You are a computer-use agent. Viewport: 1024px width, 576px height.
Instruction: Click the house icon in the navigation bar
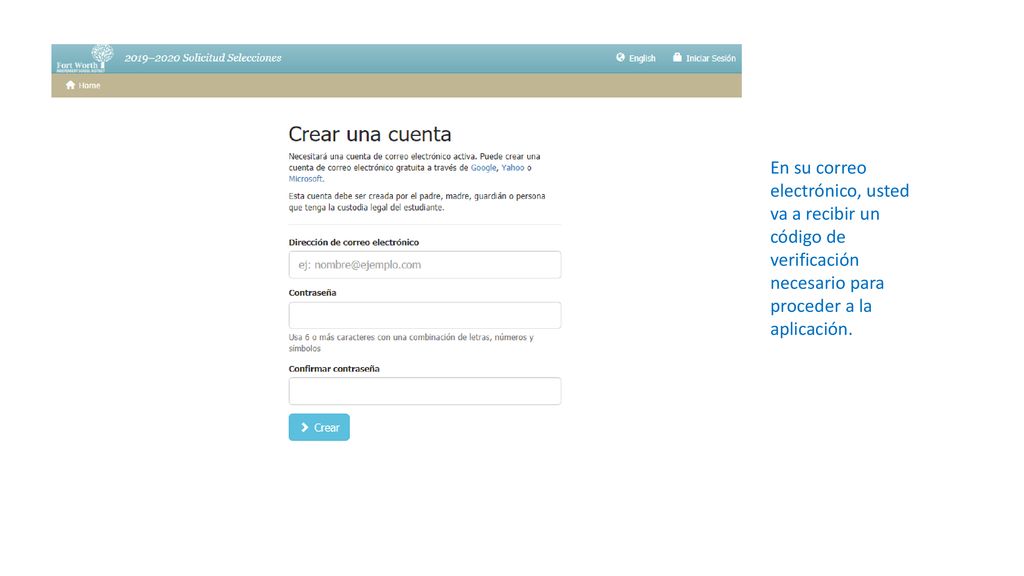71,85
